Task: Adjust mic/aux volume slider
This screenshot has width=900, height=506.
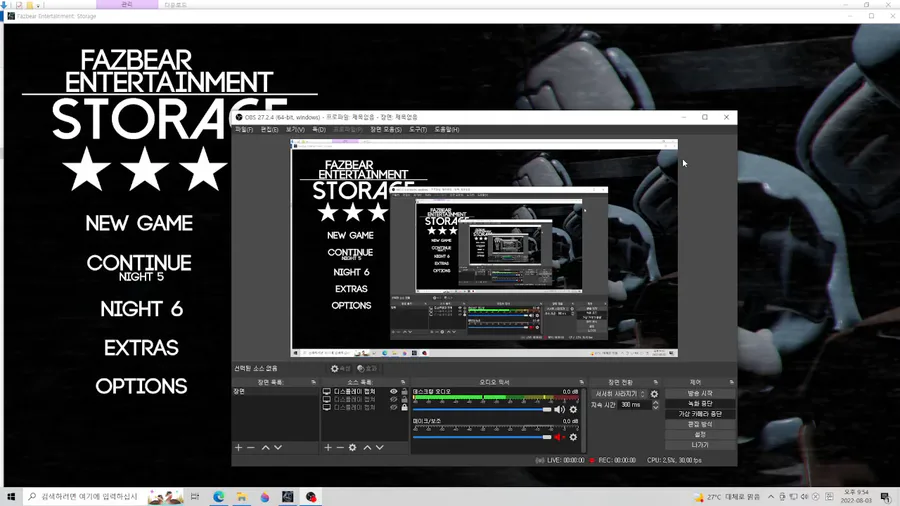Action: click(x=482, y=437)
